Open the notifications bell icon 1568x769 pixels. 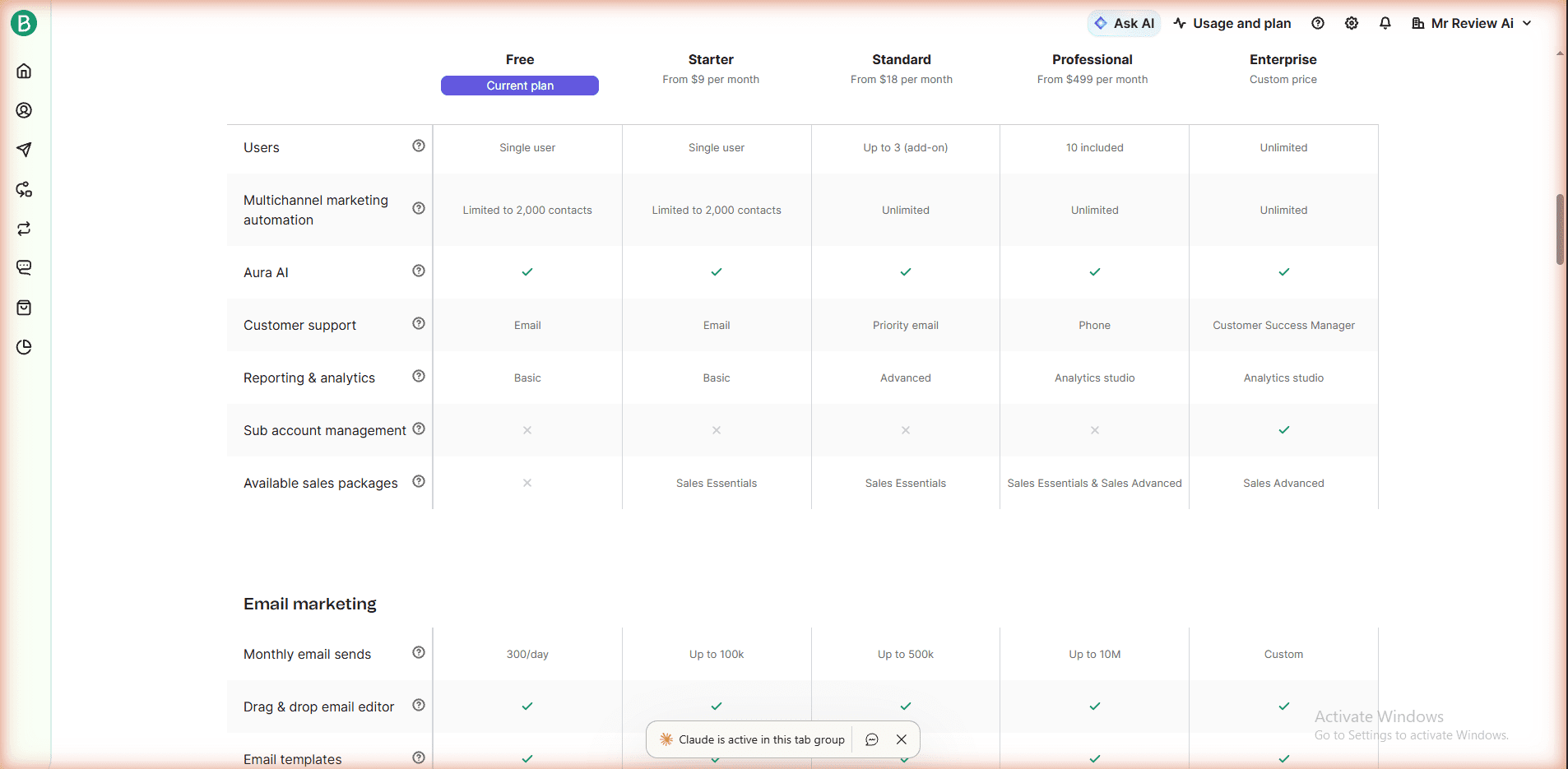click(1385, 23)
